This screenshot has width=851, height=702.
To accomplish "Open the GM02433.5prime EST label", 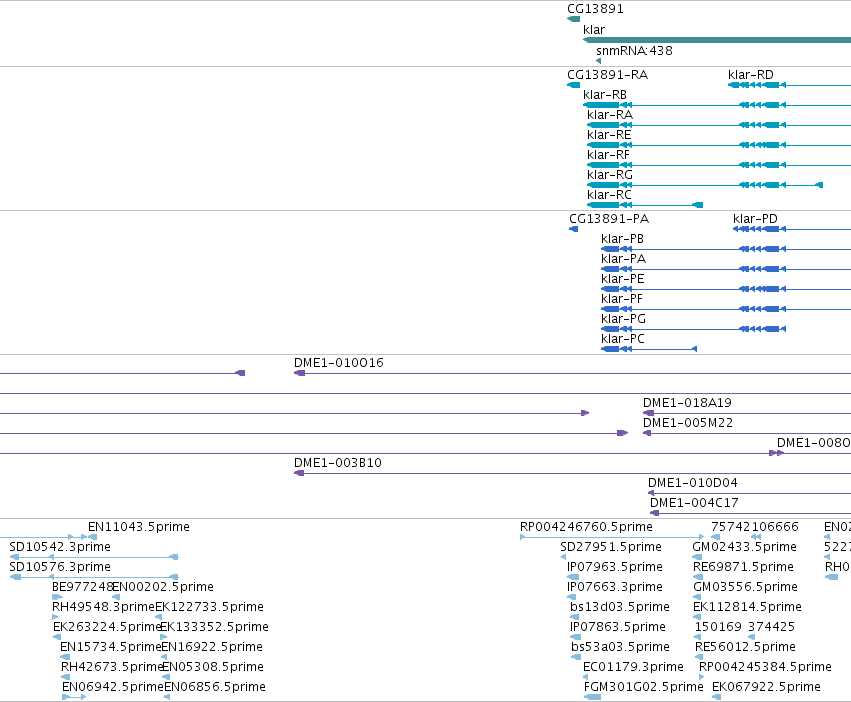I will (x=745, y=547).
